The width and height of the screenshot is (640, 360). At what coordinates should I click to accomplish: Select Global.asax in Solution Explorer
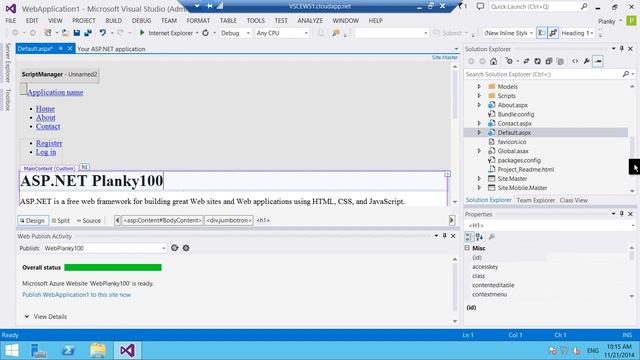tap(513, 151)
